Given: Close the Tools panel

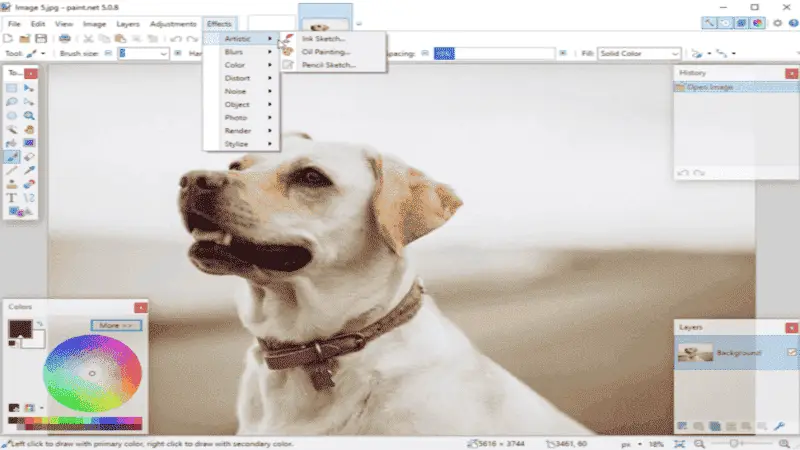Looking at the screenshot, I should (x=31, y=73).
